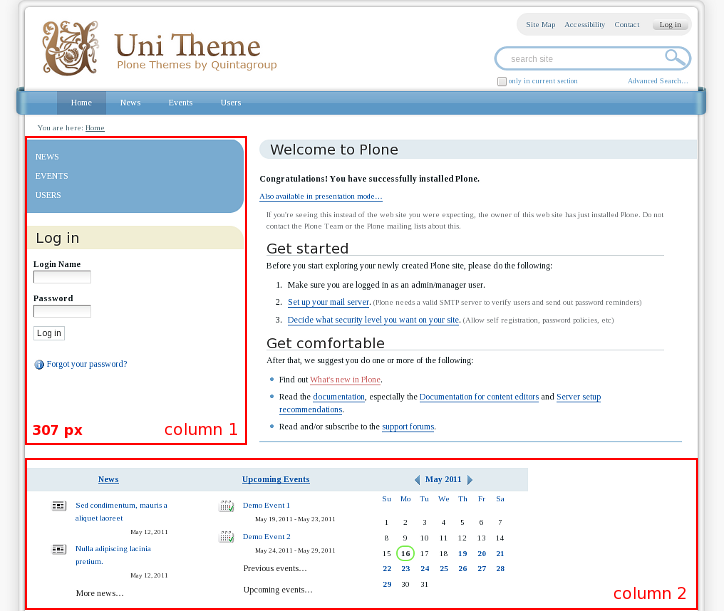The image size is (724, 611).
Task: Open Forgot your password link
Action: pos(87,364)
